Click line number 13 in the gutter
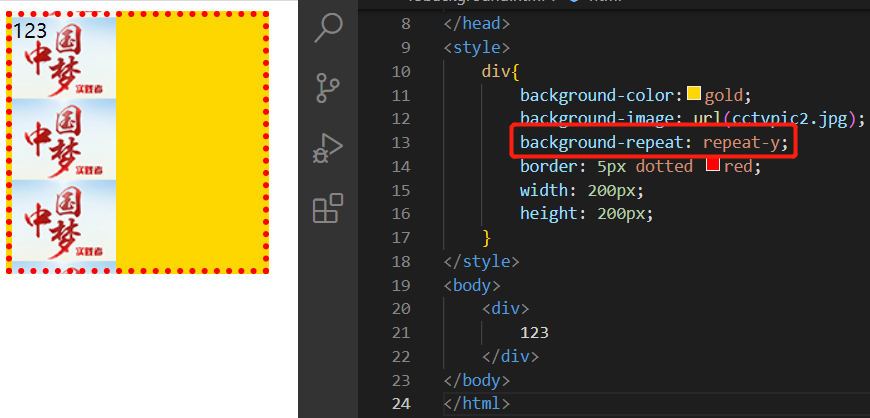The height and width of the screenshot is (418, 870). pyautogui.click(x=401, y=143)
